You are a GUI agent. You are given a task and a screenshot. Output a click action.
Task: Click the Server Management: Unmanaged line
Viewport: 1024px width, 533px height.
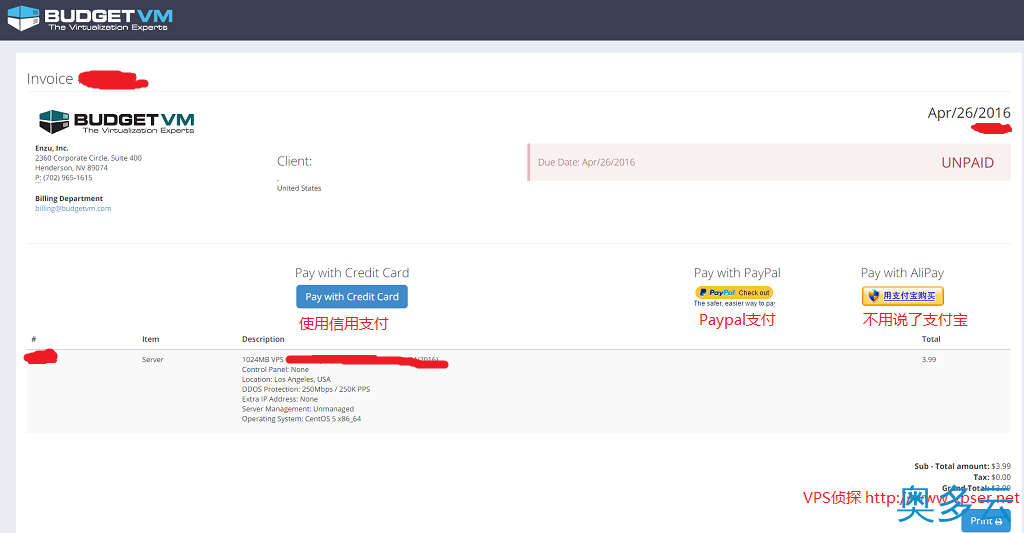298,409
